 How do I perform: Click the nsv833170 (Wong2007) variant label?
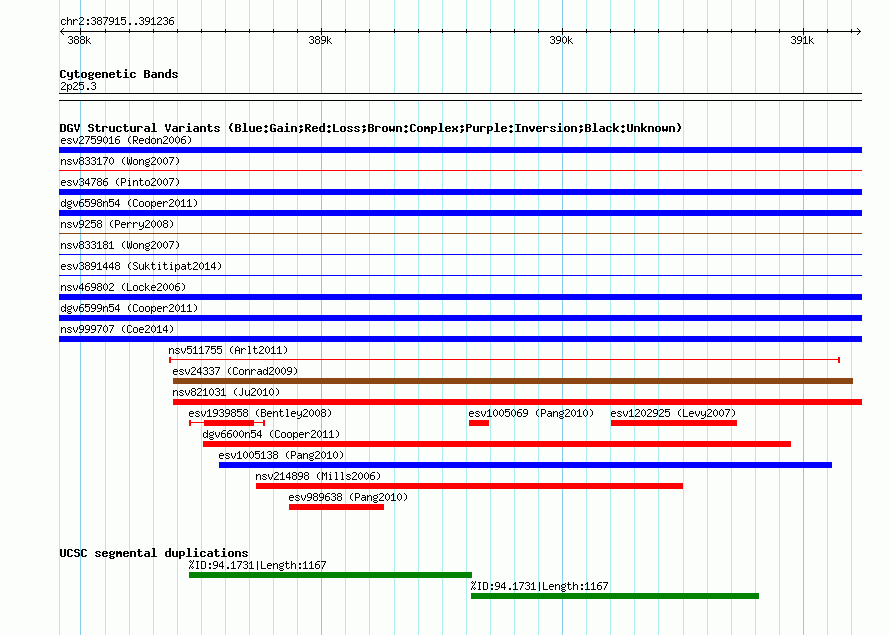click(x=120, y=161)
